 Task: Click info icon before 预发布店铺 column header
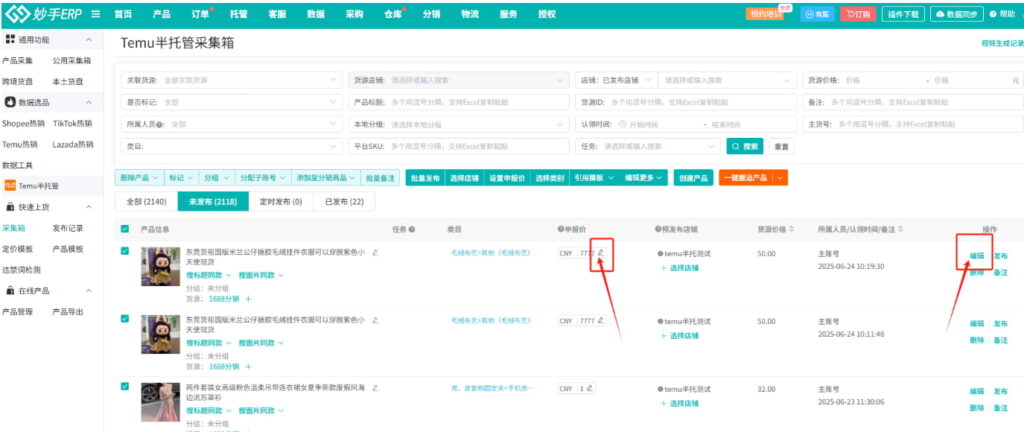[658, 230]
